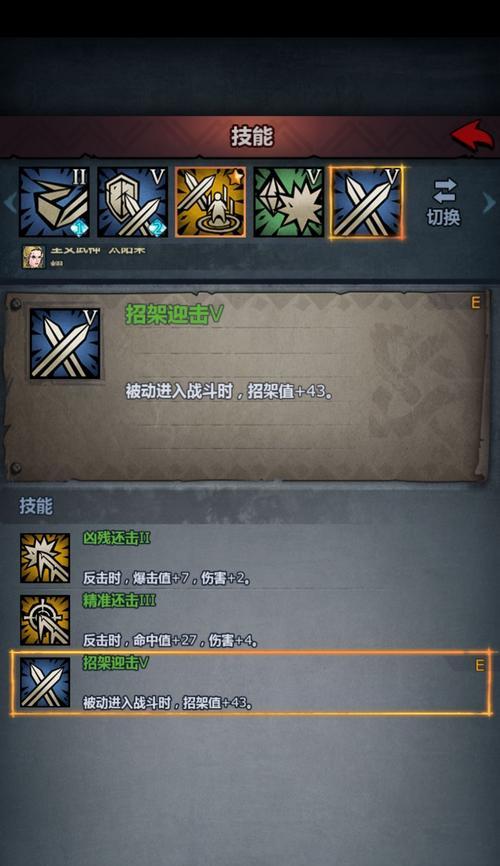Click the 精准还击III target crosshair icon
The width and height of the screenshot is (500, 866).
point(45,620)
